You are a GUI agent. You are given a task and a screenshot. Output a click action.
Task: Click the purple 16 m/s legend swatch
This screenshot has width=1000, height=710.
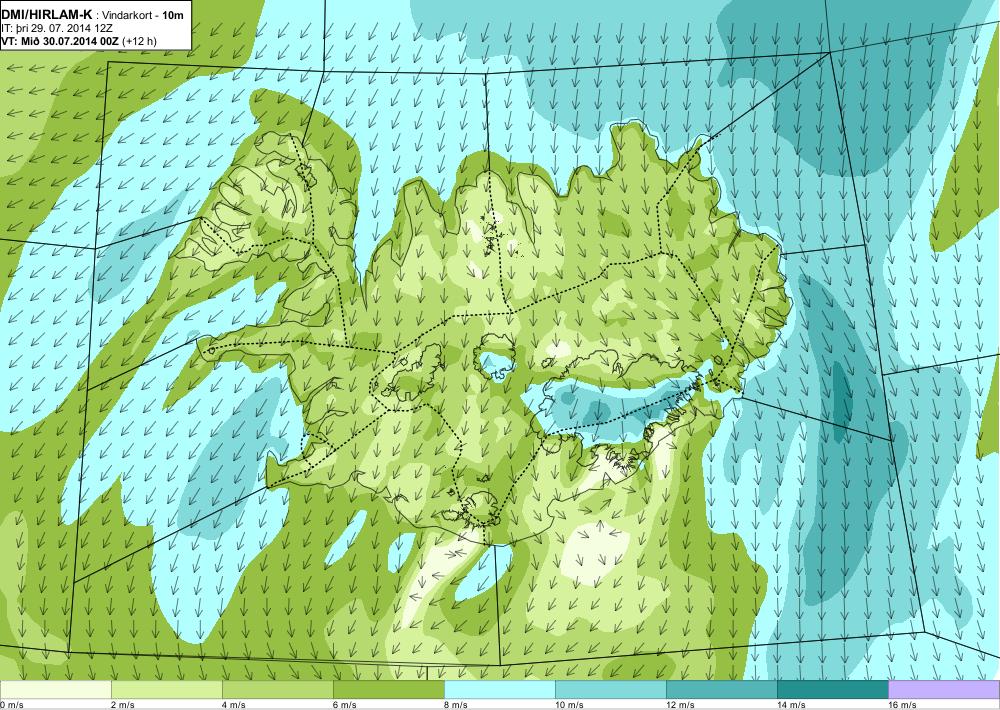[x=944, y=690]
